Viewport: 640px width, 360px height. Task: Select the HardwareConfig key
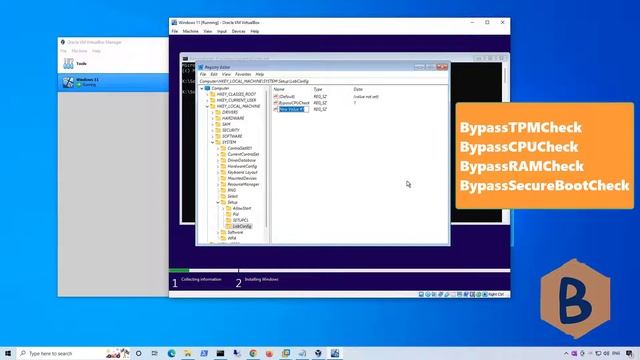(x=242, y=166)
